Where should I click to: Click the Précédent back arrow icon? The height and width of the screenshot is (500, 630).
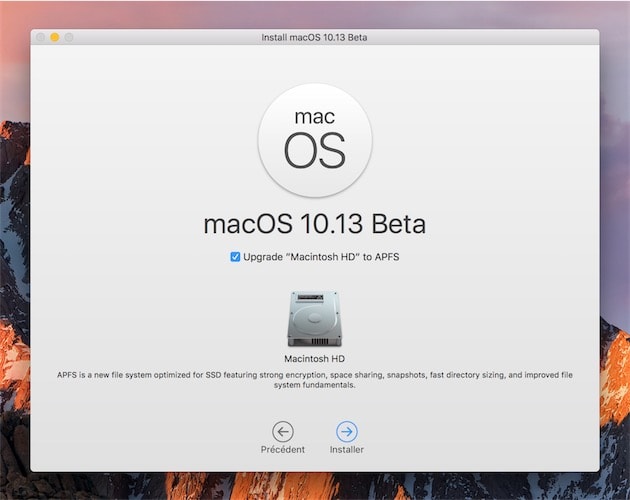(x=283, y=432)
